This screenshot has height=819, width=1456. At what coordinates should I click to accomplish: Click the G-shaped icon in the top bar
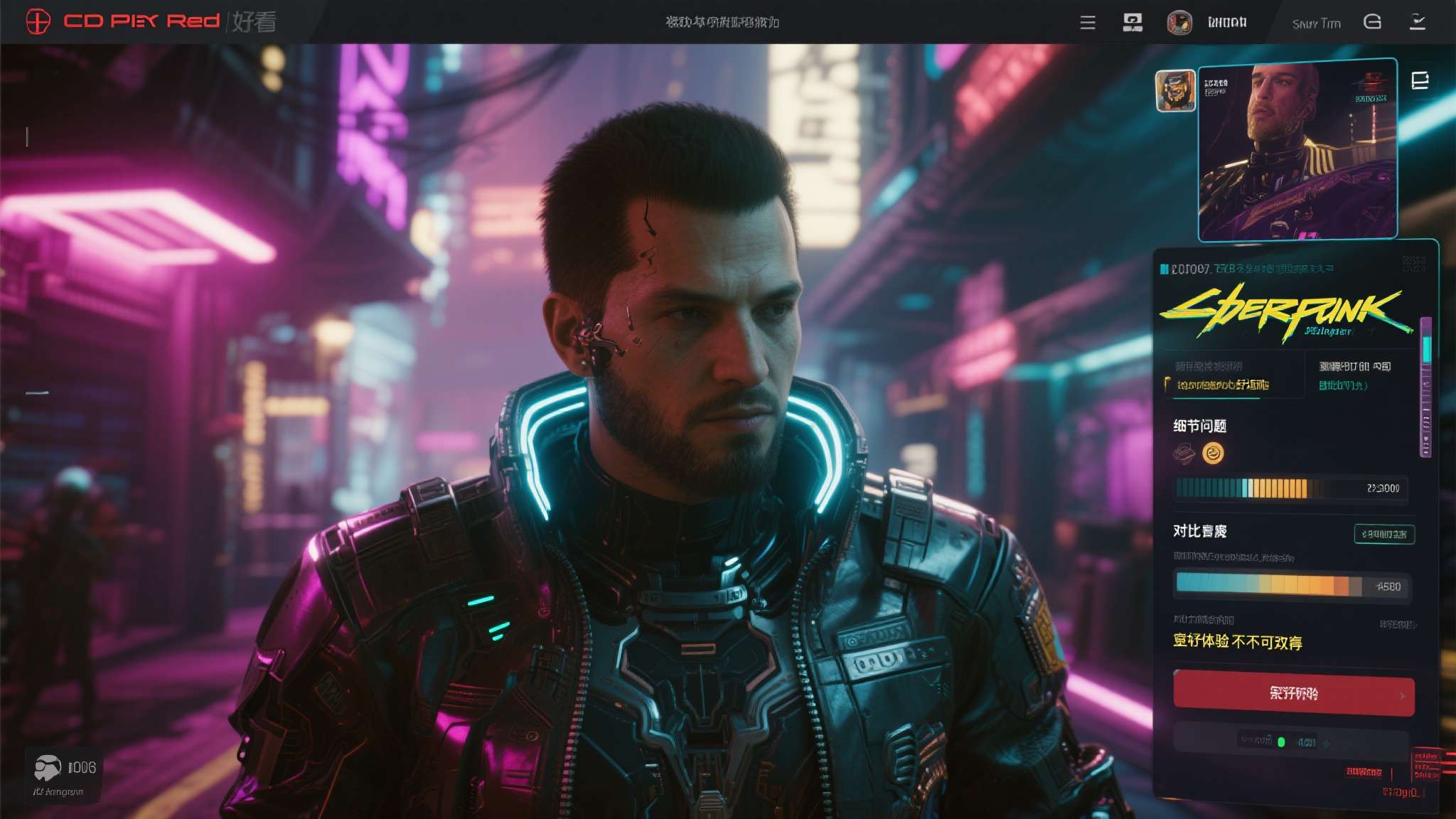pyautogui.click(x=1372, y=22)
